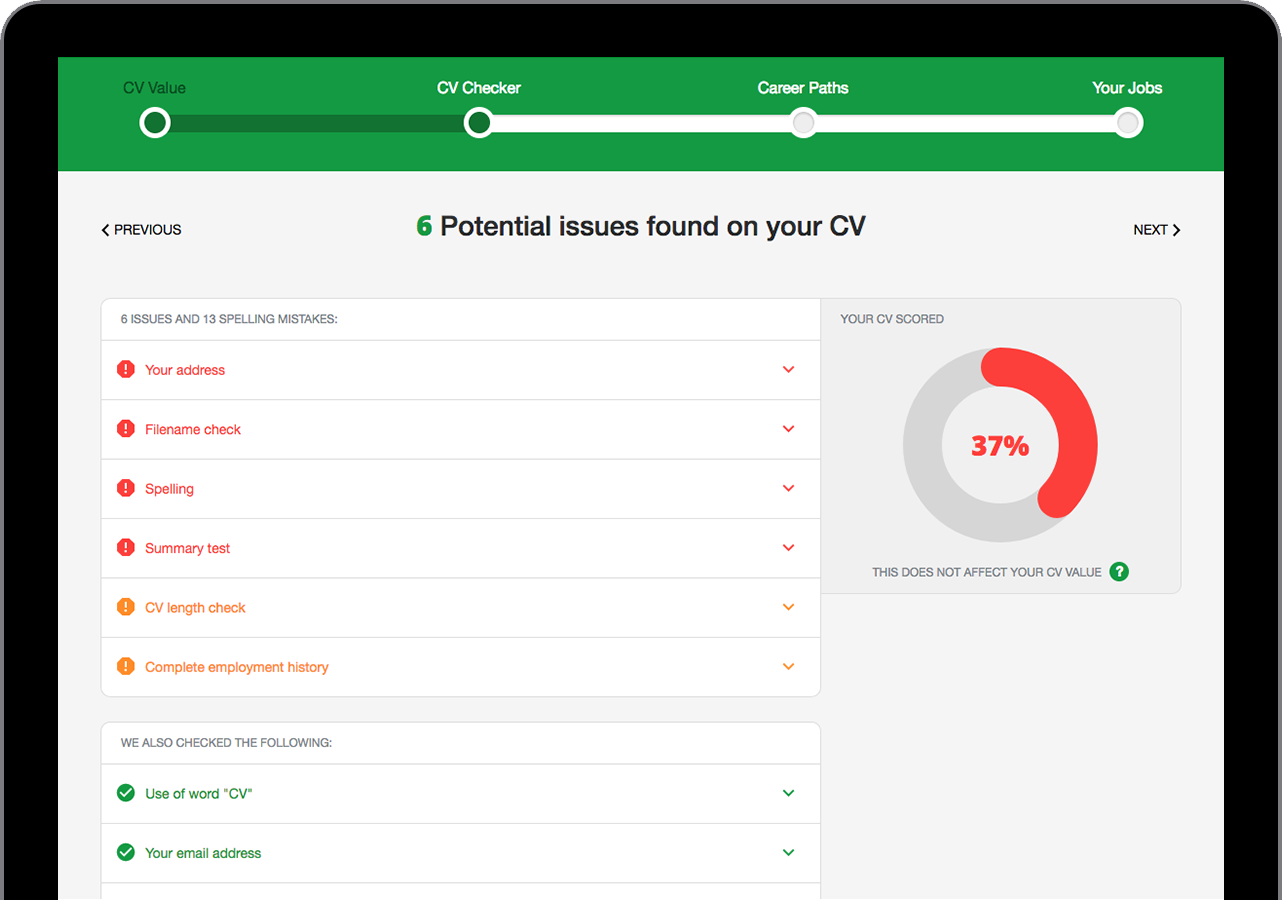Open the Your email address text
Screen dimensions: 1282x900
point(203,853)
